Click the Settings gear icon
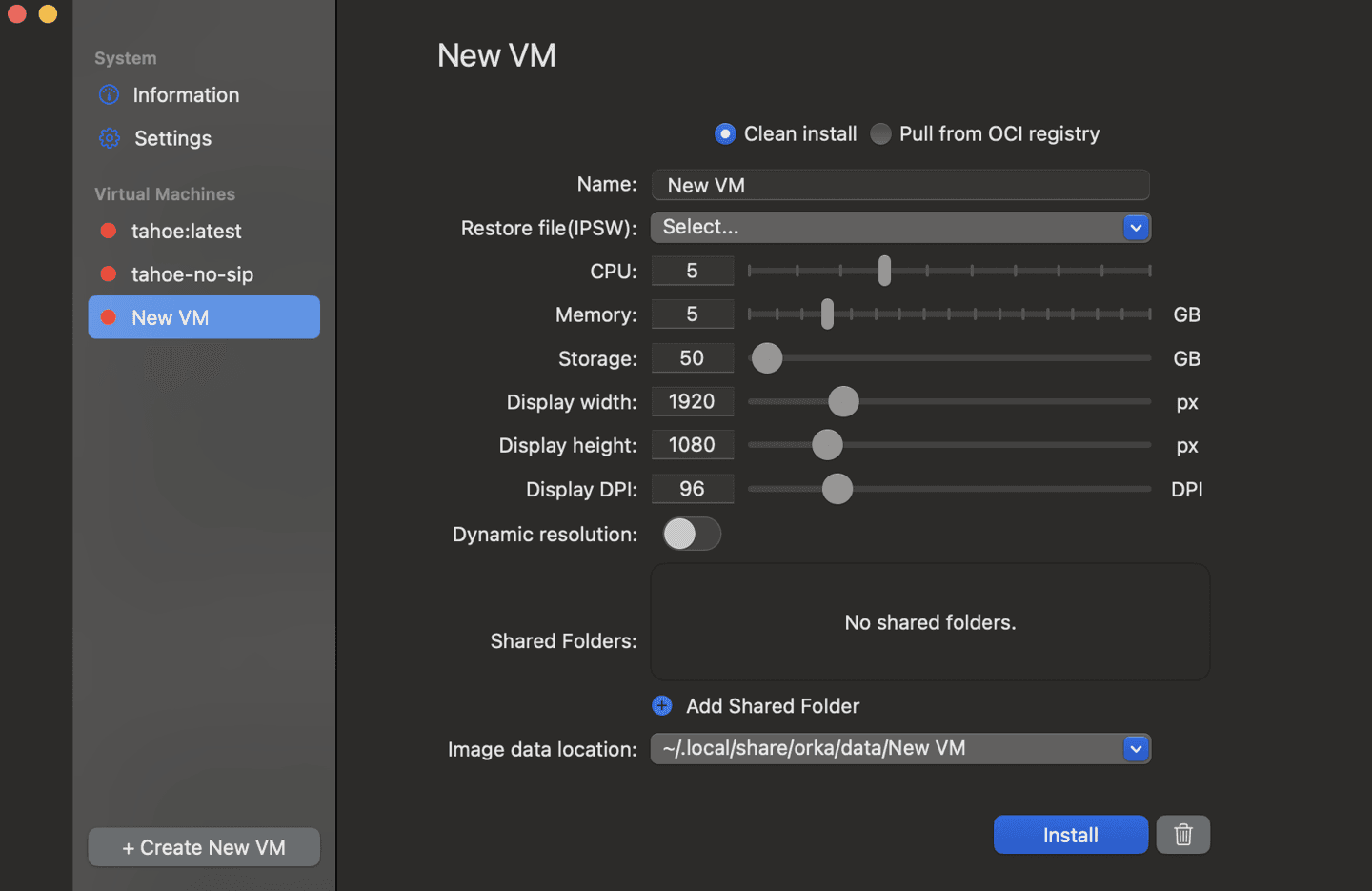 [110, 138]
